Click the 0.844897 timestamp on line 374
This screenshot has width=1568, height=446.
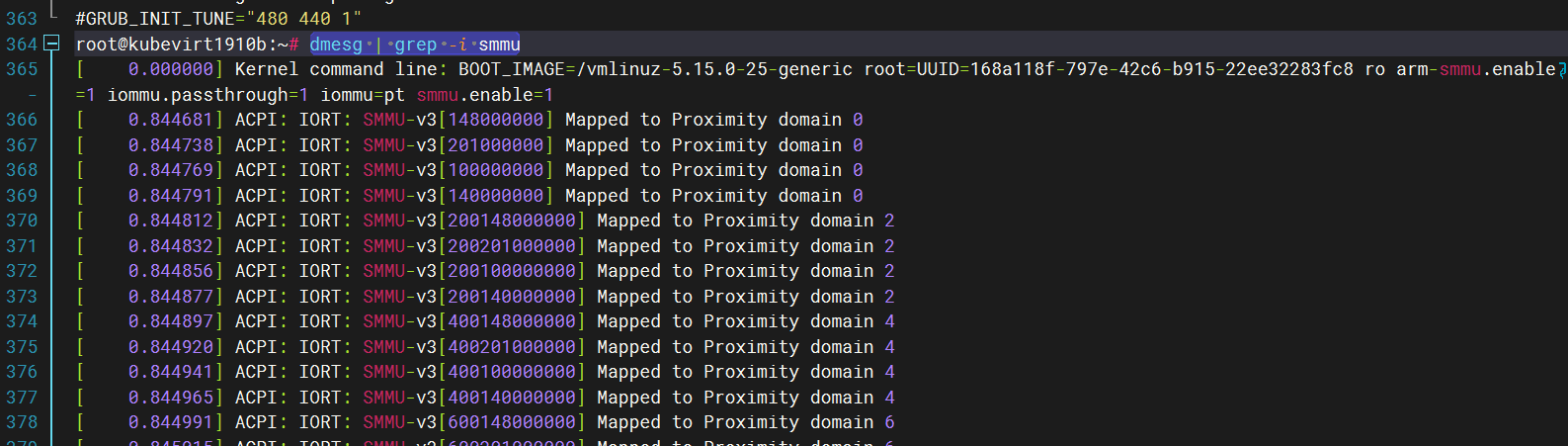(171, 321)
